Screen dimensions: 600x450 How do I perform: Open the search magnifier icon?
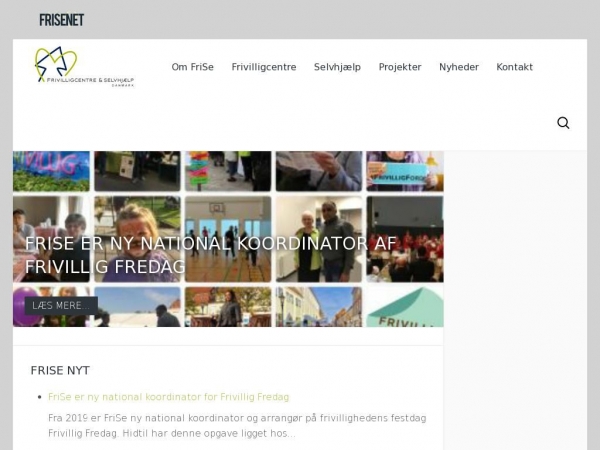(563, 123)
